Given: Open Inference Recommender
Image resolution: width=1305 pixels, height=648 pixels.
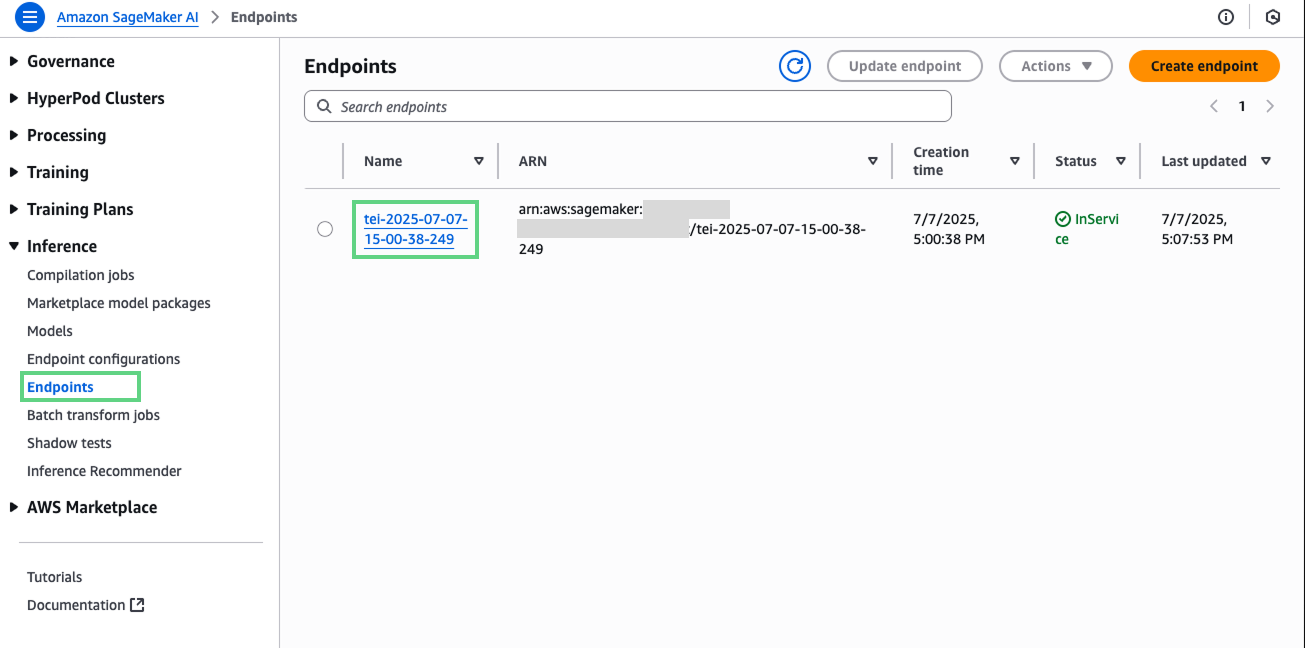Looking at the screenshot, I should [x=105, y=471].
